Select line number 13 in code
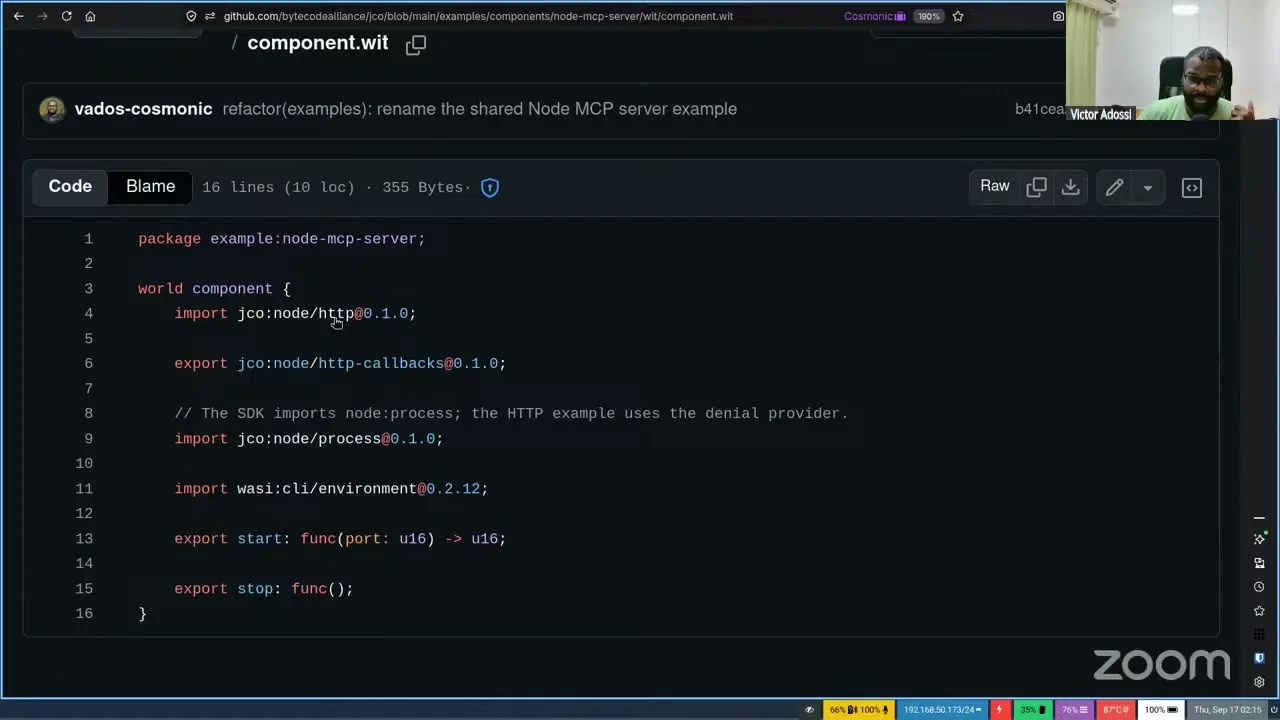The width and height of the screenshot is (1280, 720). [x=84, y=538]
